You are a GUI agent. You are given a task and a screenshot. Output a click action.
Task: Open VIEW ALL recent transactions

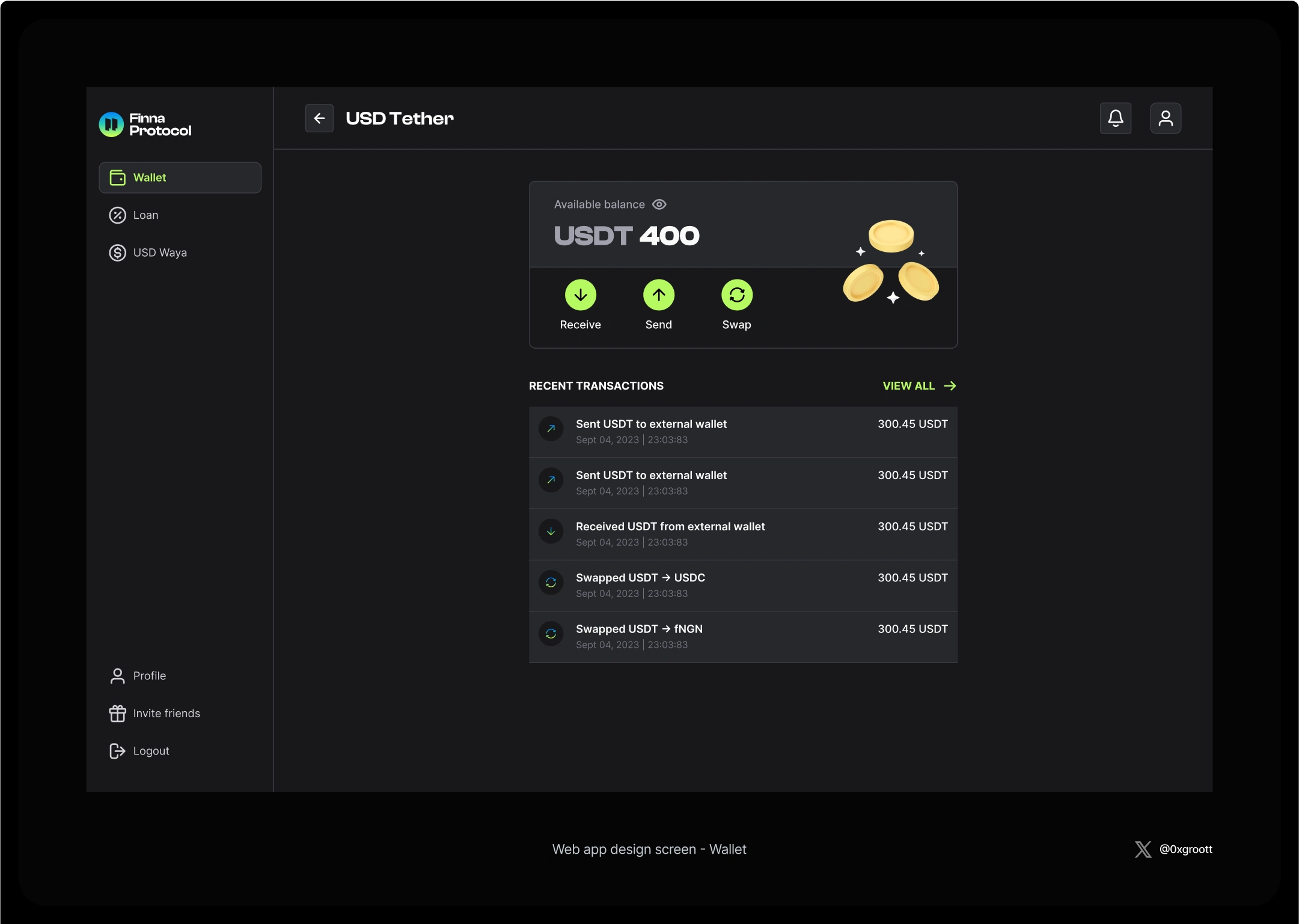(908, 385)
